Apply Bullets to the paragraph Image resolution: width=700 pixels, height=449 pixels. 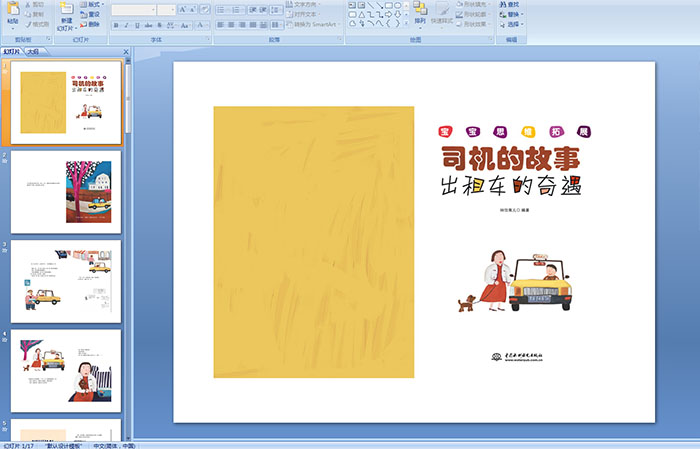tap(223, 10)
